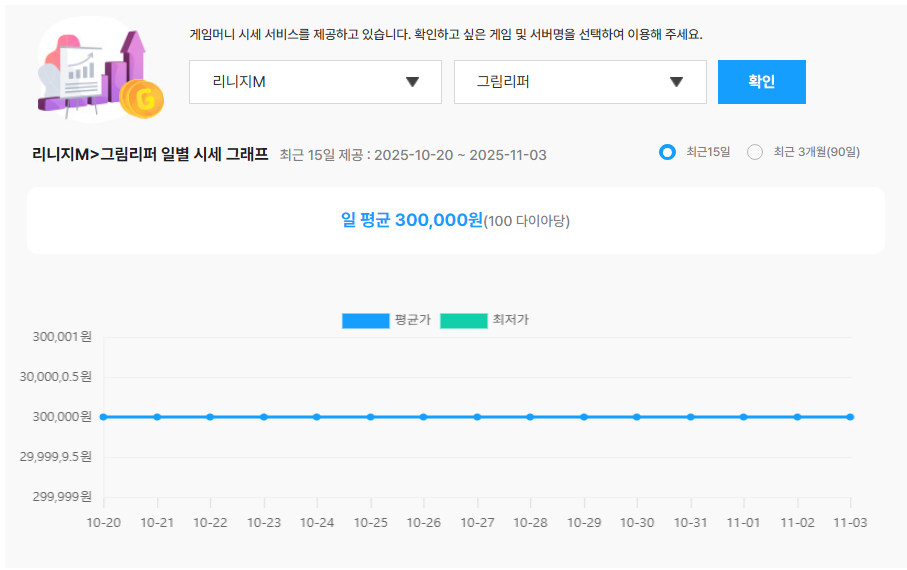907x570 pixels.
Task: Click the 11-03 x-axis date label
Action: tap(850, 523)
